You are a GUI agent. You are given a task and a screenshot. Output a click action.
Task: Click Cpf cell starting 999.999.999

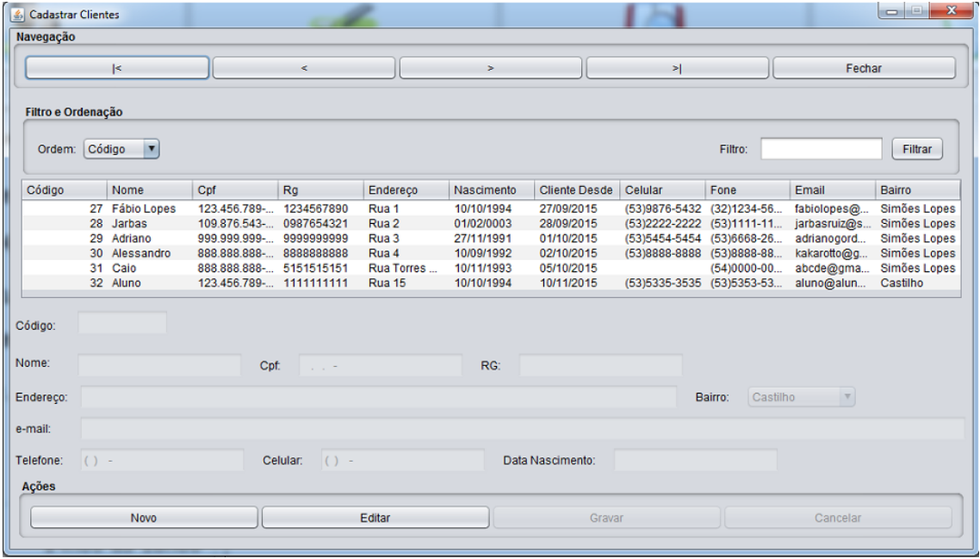click(x=236, y=238)
